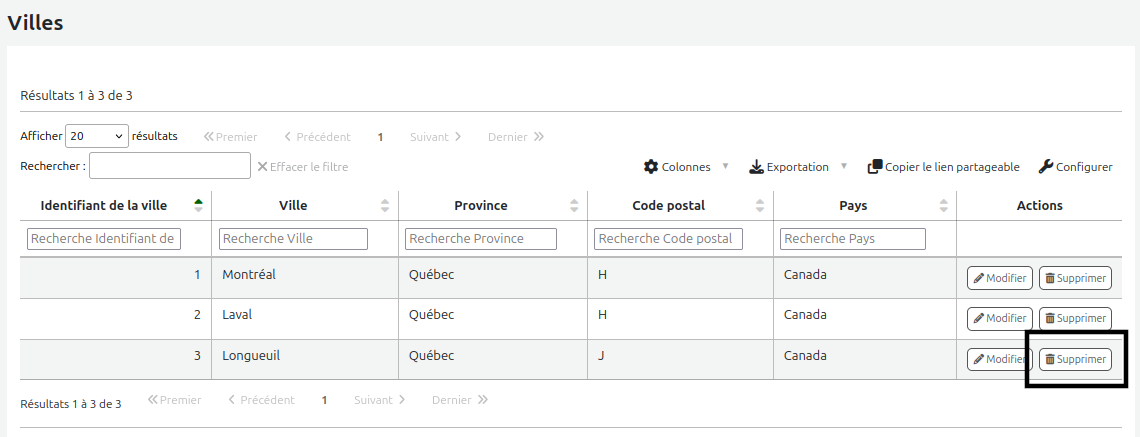Click the Copier le lien partageable icon
This screenshot has width=1140, height=437.
click(874, 167)
